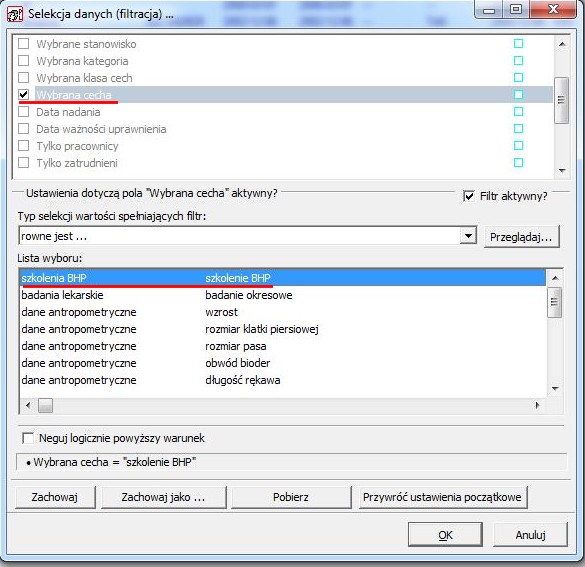Click the Przeglądaj button
This screenshot has width=585, height=567.
click(x=522, y=236)
